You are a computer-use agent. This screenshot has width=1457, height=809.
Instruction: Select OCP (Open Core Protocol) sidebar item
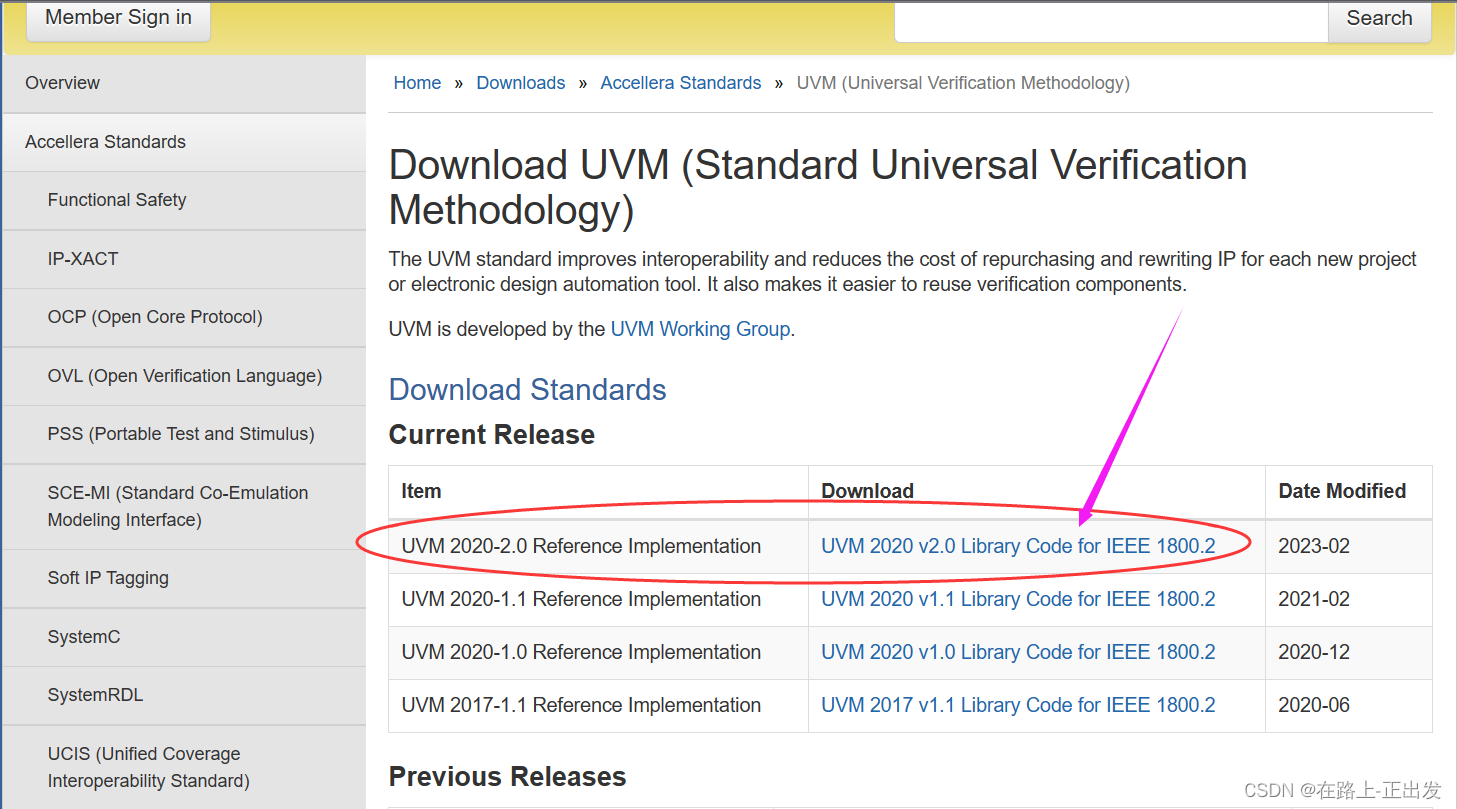[184, 317]
